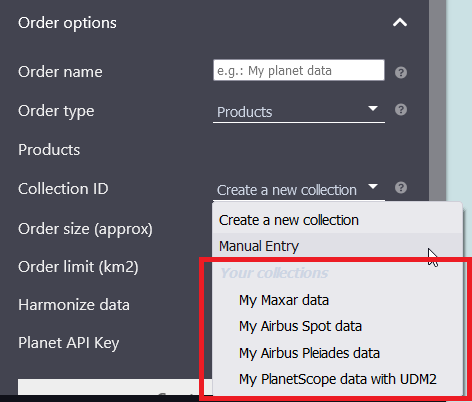
Task: Click the Your collections group heading
Action: coord(274,273)
